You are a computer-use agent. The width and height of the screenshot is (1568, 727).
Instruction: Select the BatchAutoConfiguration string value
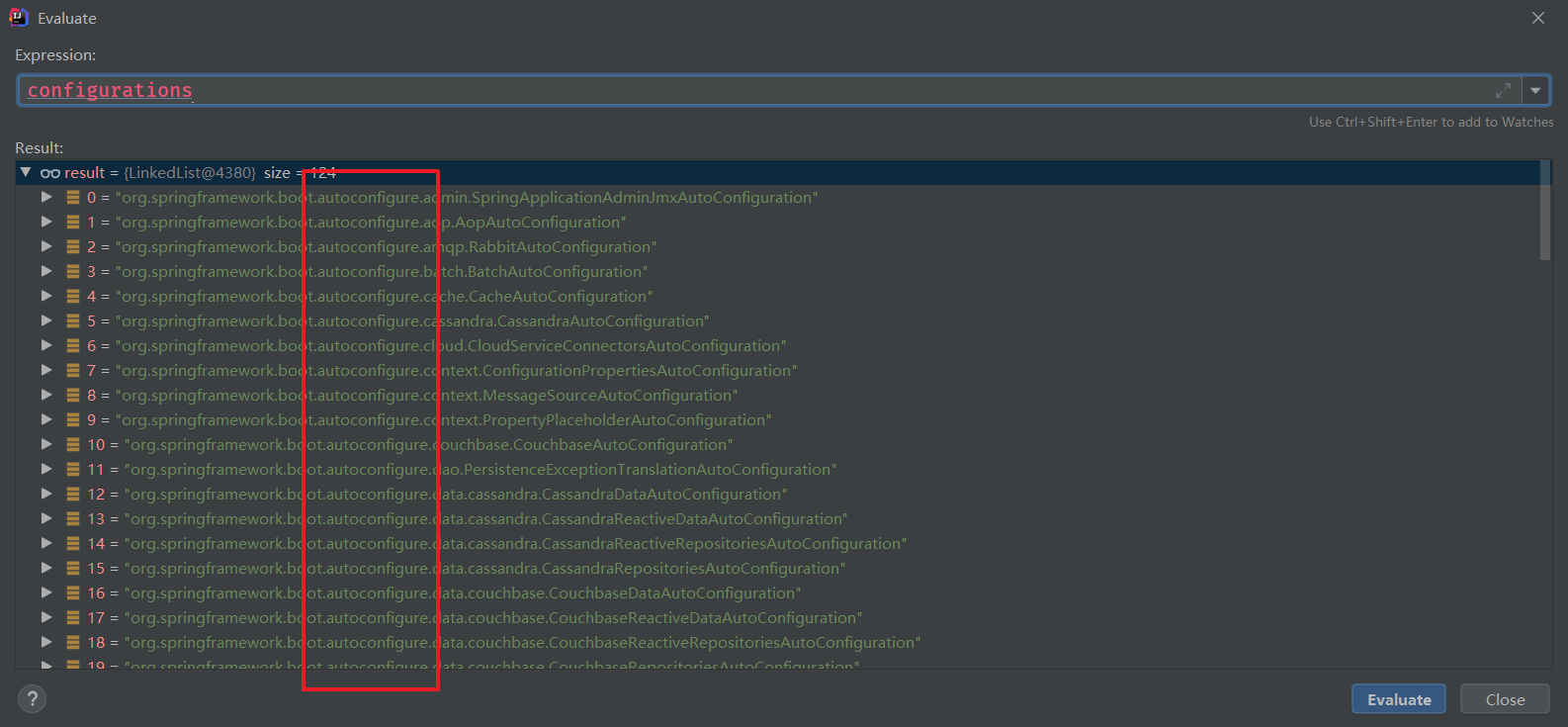pyautogui.click(x=382, y=272)
